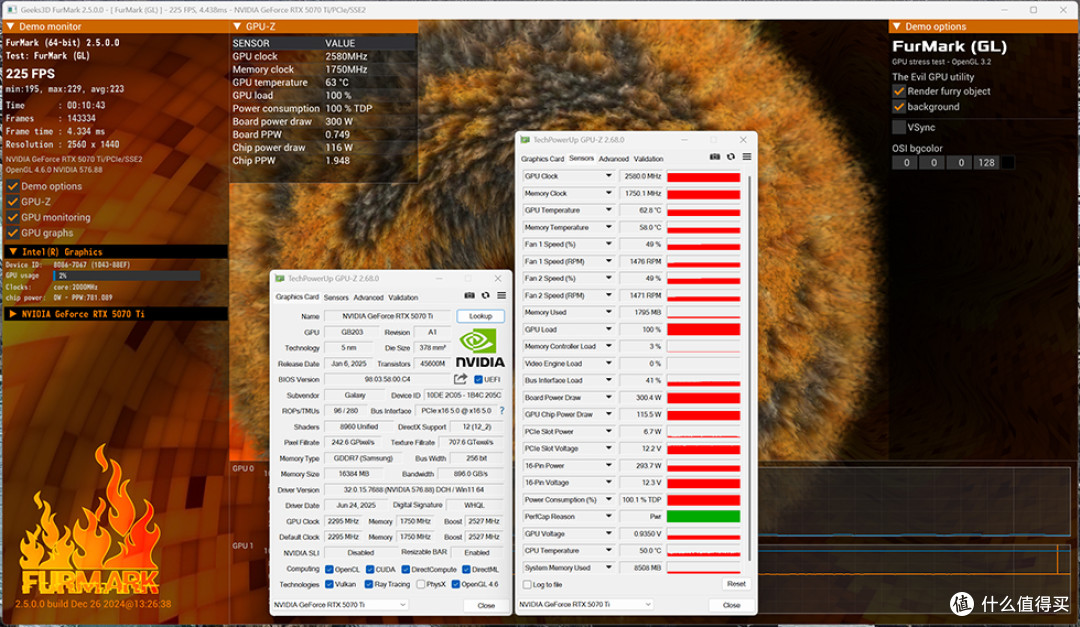Click BIOS export share icon

pos(460,379)
